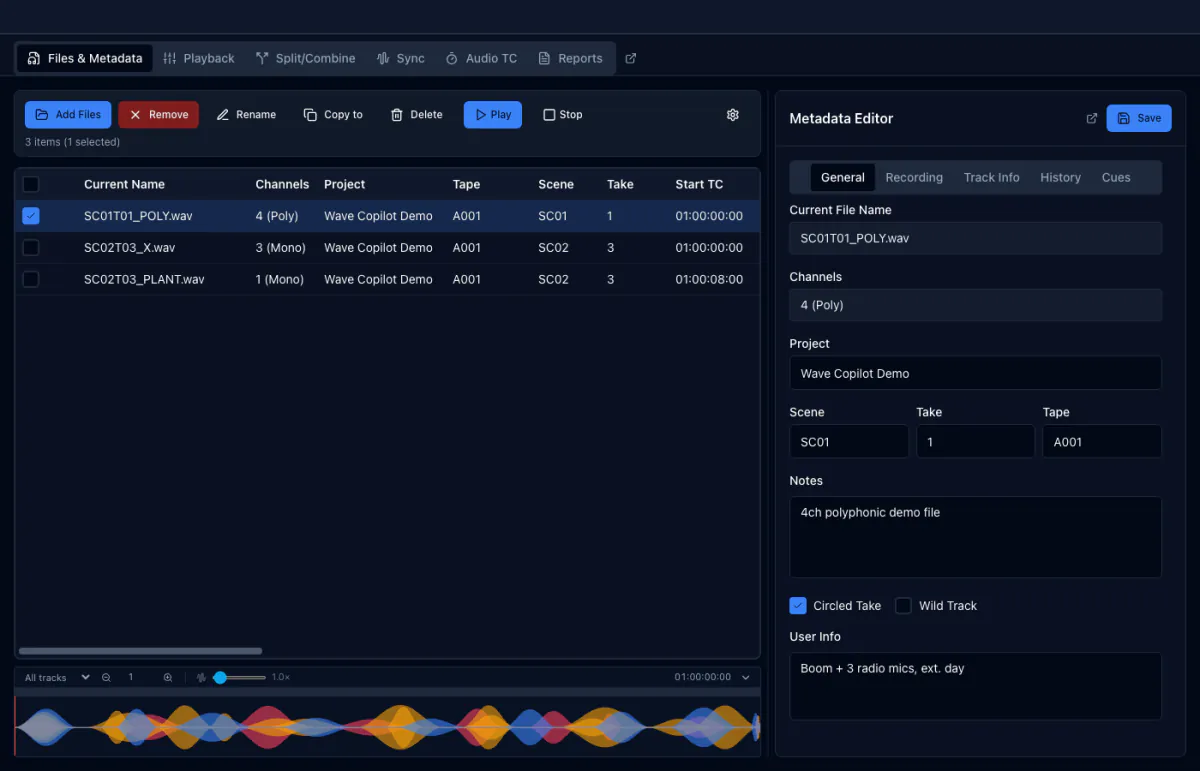Click the file list horizontal scrollbar
The width and height of the screenshot is (1200, 771).
(x=140, y=651)
